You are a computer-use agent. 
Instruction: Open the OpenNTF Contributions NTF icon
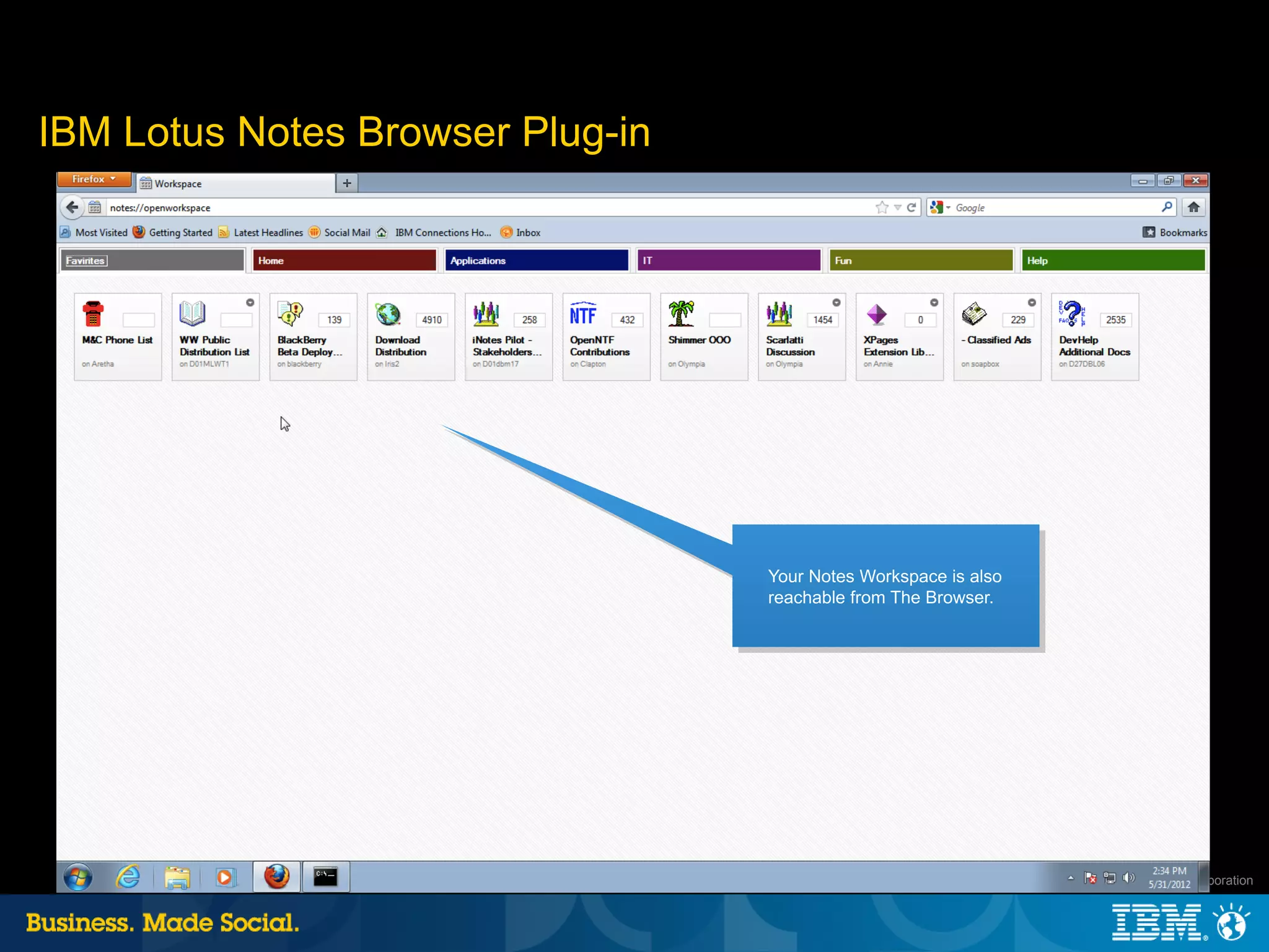click(x=583, y=314)
